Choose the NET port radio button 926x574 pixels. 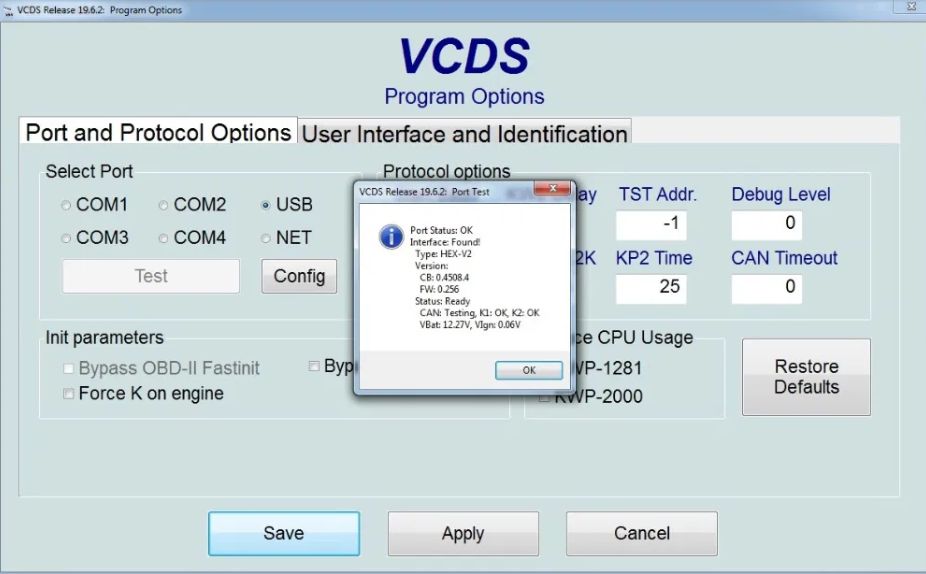pyautogui.click(x=266, y=239)
